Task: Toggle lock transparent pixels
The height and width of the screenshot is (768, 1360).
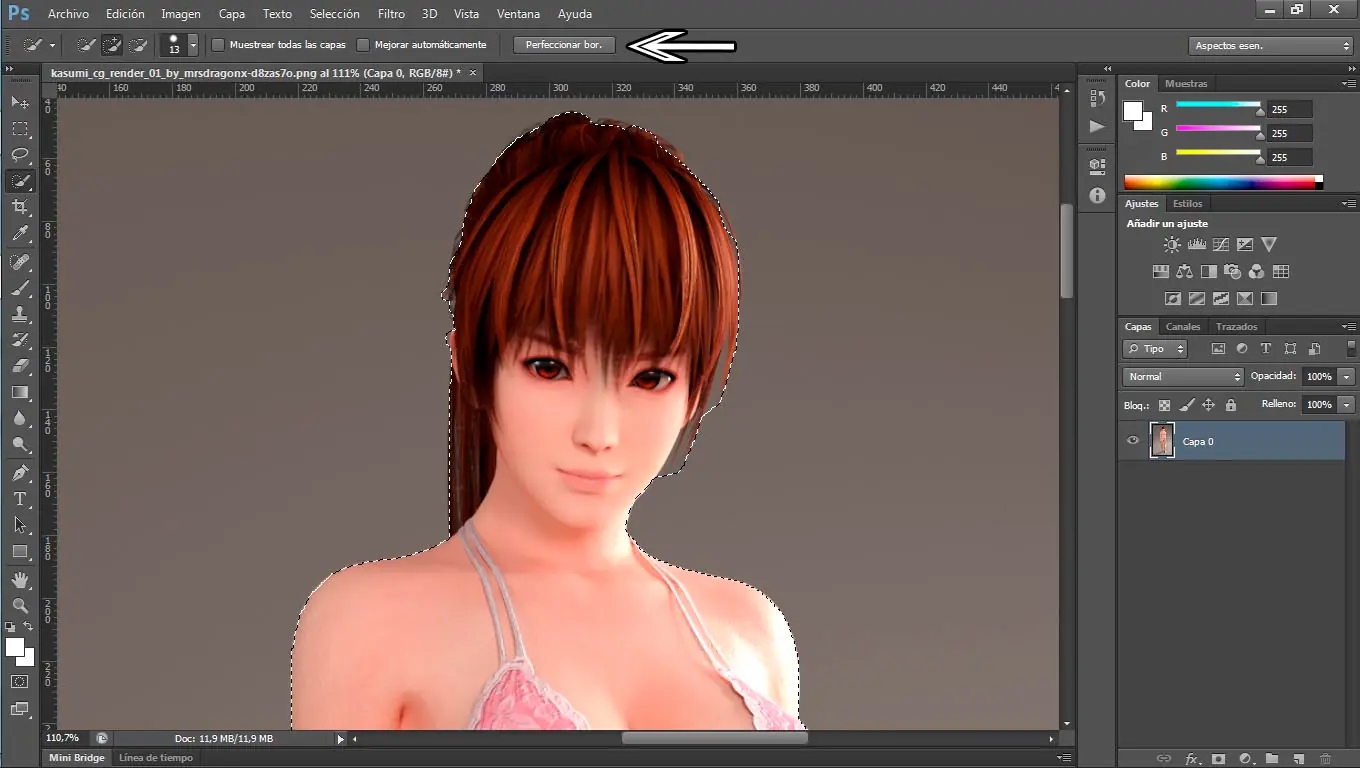Action: 1164,405
